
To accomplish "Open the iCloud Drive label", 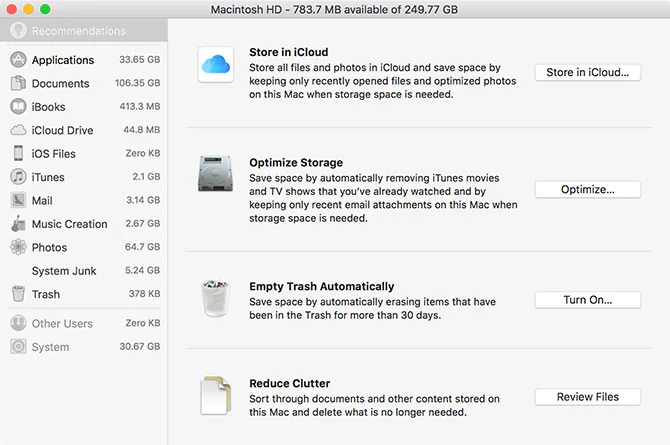I will click(62, 130).
